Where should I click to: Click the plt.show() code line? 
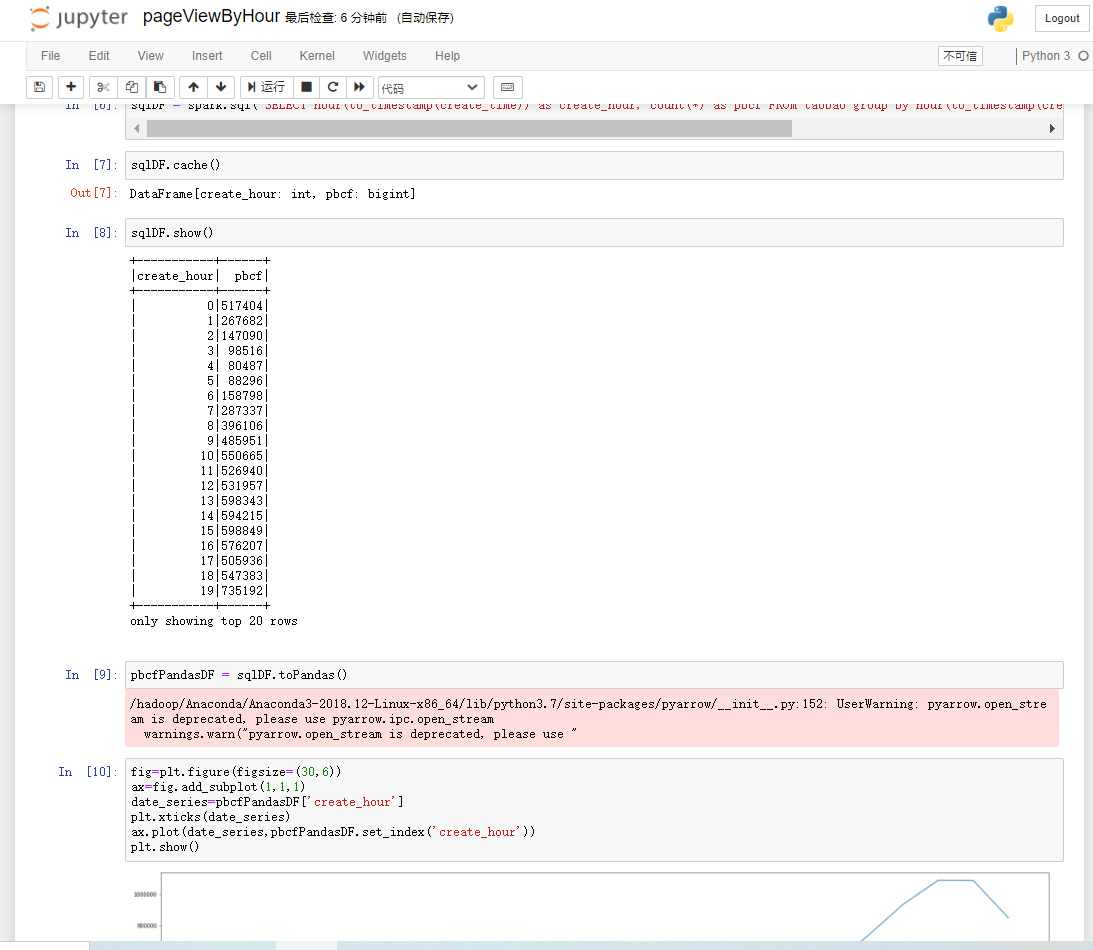coord(165,847)
